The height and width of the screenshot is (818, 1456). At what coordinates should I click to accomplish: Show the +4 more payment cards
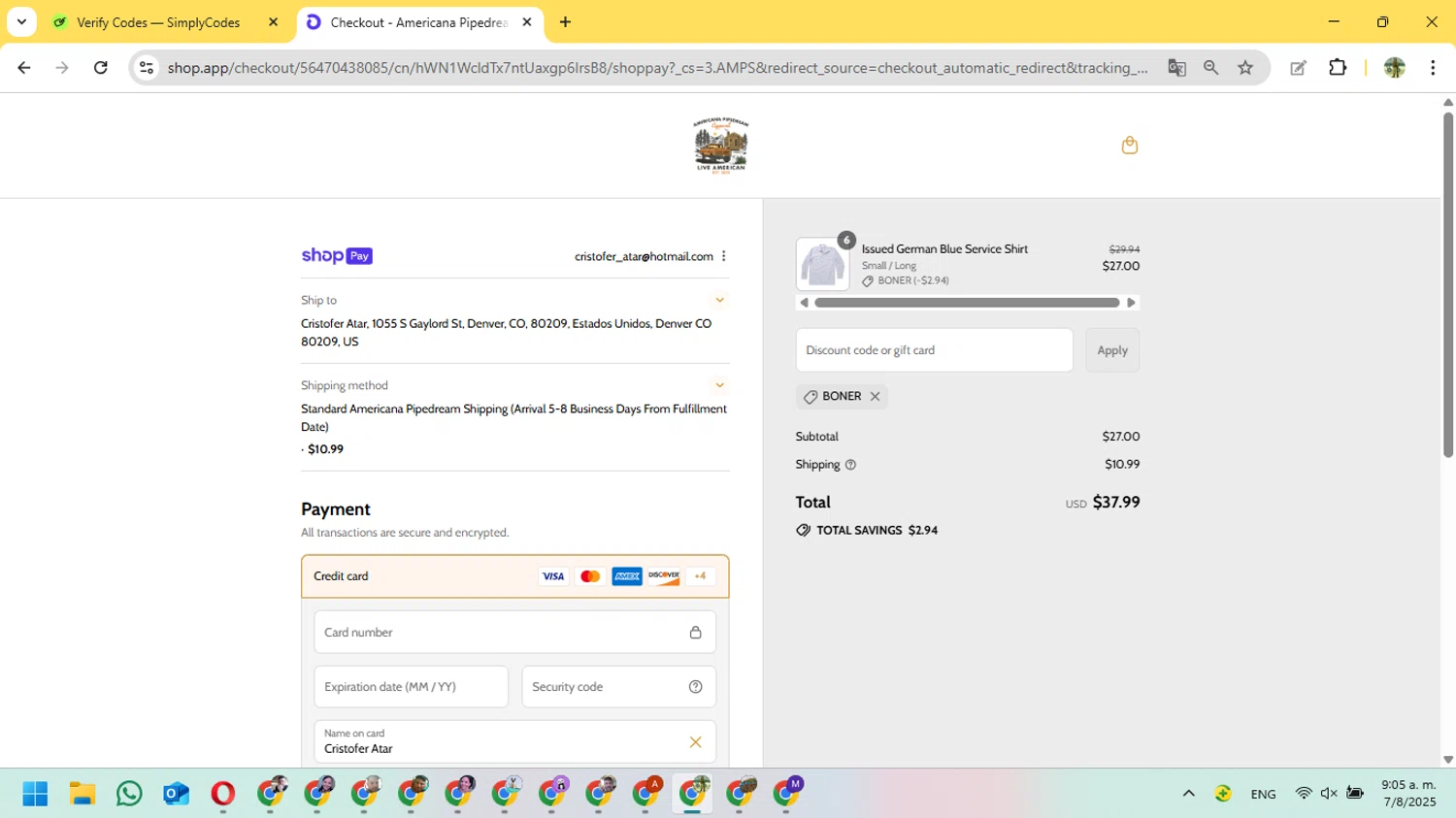tap(700, 576)
